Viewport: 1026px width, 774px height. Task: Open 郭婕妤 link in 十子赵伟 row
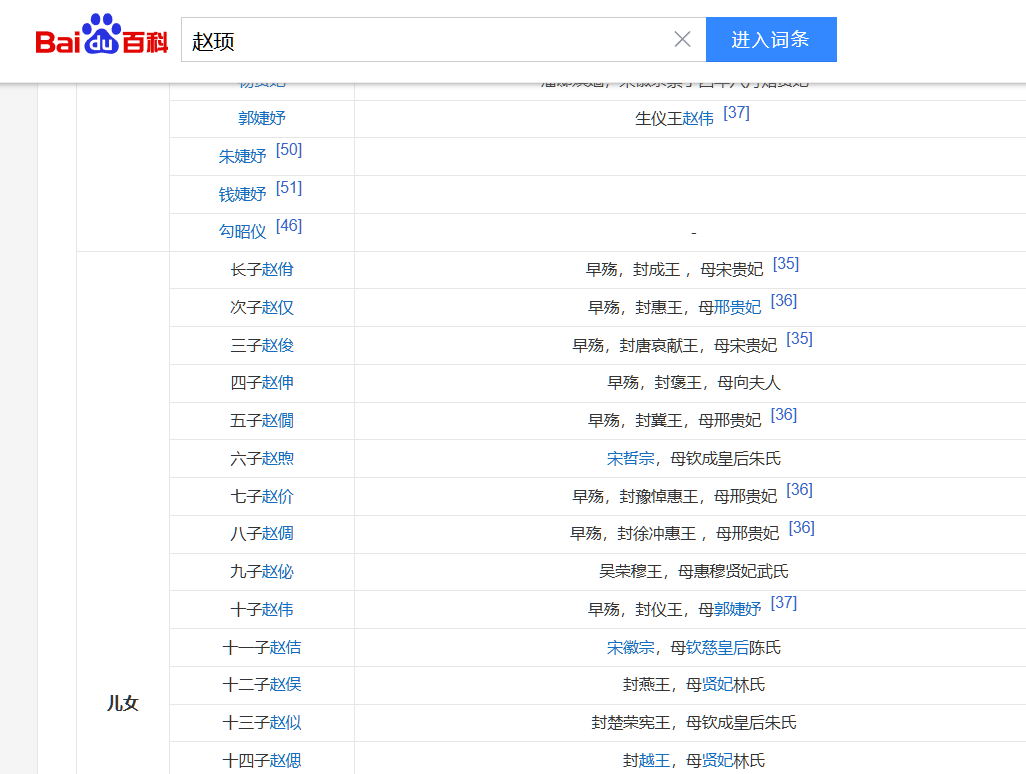[x=737, y=609]
